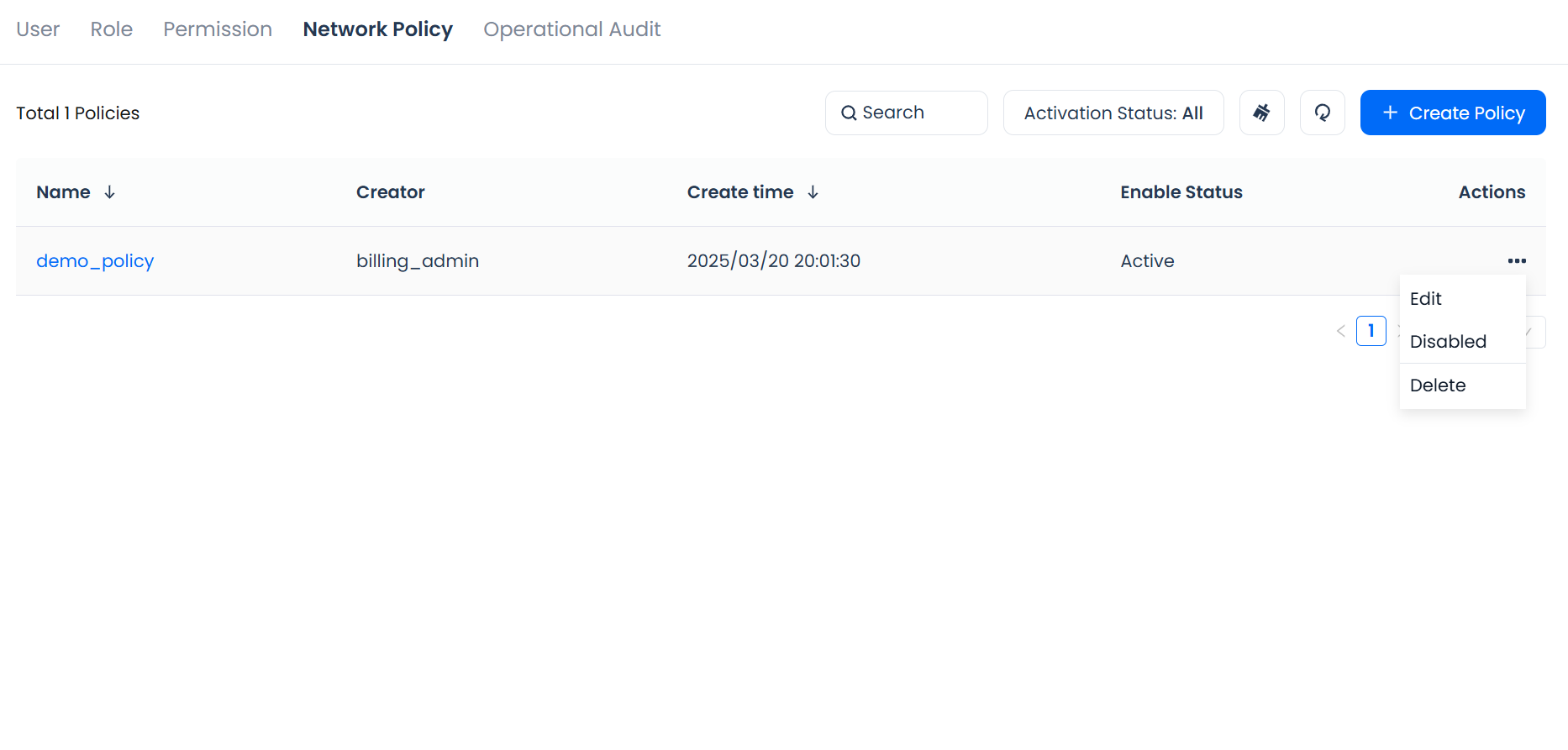This screenshot has width=1568, height=750.
Task: Open the three-dot actions menu for demo_policy
Action: click(1516, 261)
